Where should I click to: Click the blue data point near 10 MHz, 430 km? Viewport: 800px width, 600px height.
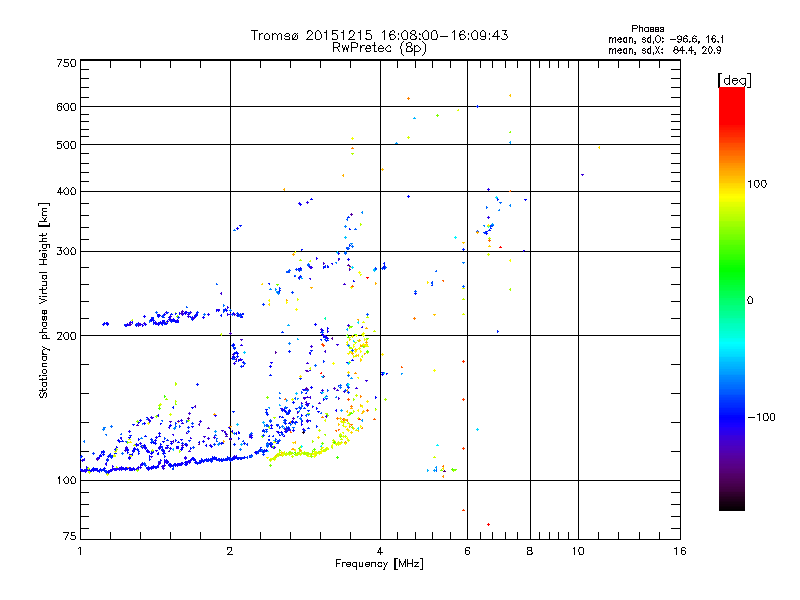pyautogui.click(x=582, y=175)
